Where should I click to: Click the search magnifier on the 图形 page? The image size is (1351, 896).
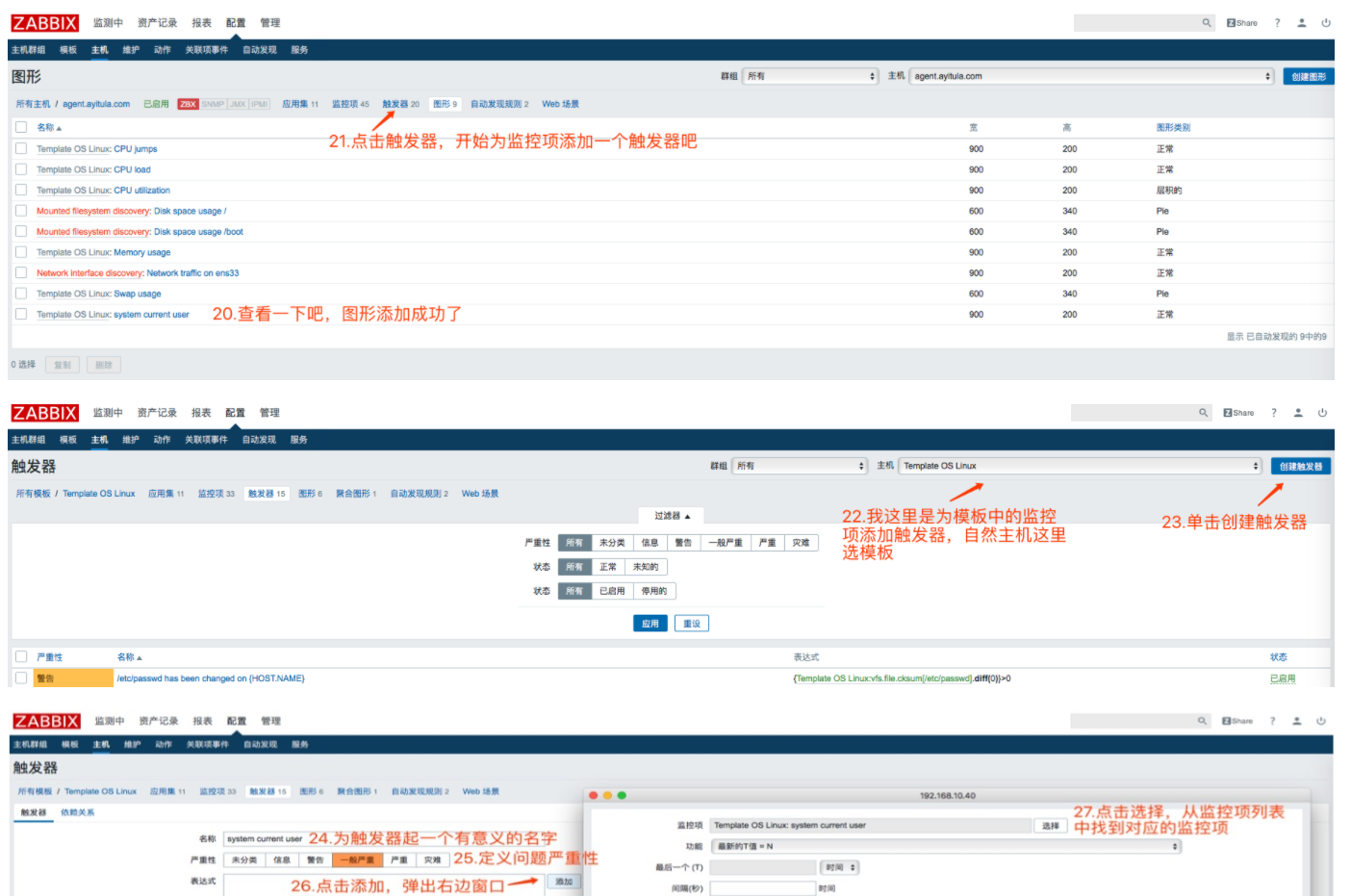1206,23
